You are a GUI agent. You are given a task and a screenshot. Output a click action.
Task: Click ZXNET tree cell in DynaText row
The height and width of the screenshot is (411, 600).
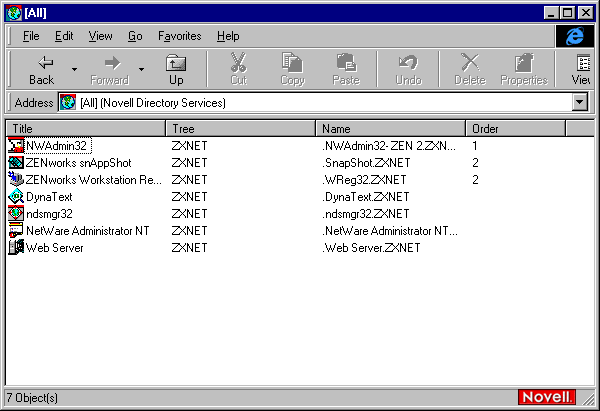pyautogui.click(x=189, y=197)
